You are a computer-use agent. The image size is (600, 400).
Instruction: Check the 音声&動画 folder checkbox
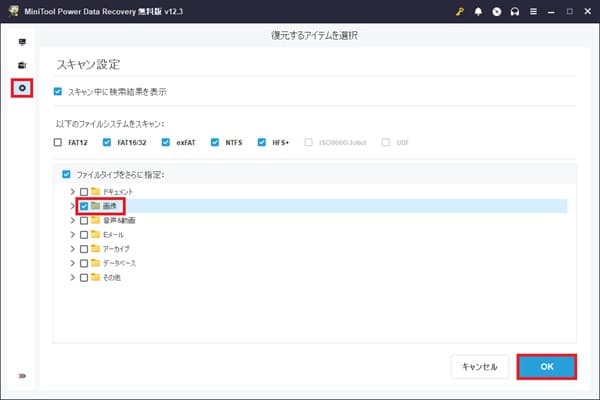[x=84, y=220]
